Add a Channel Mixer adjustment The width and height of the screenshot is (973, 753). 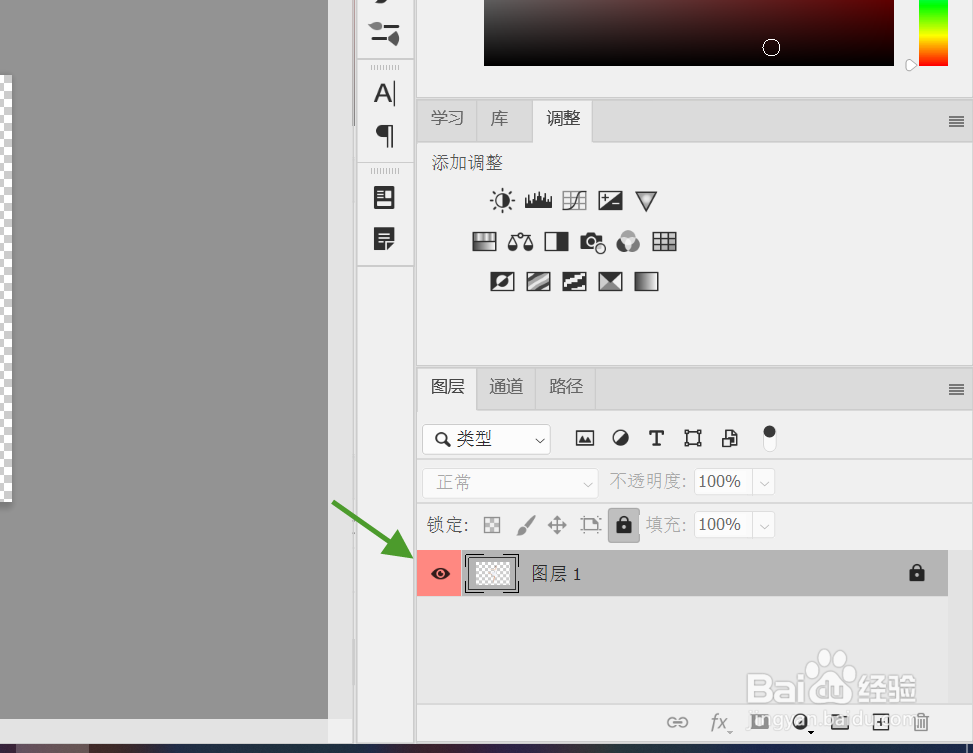click(x=628, y=241)
